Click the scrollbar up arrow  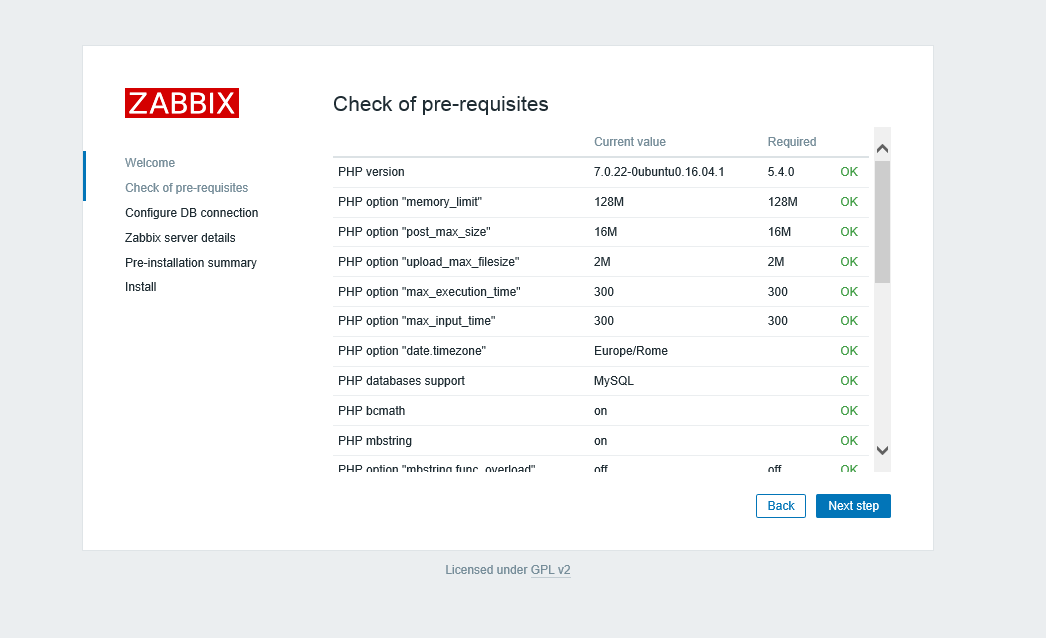882,149
